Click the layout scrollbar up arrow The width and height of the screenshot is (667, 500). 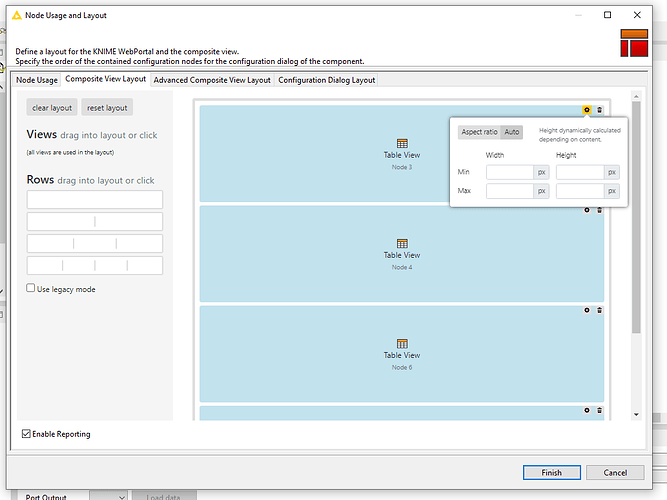[636, 97]
